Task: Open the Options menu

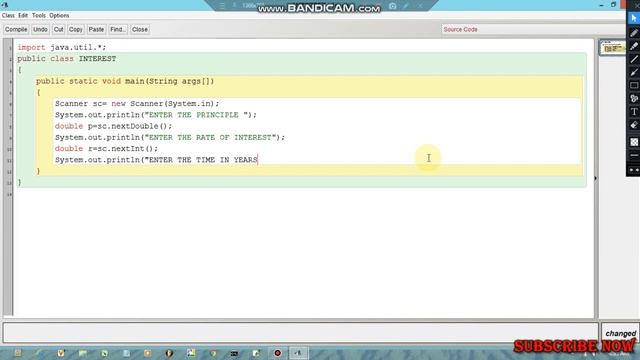Action: 59,16
